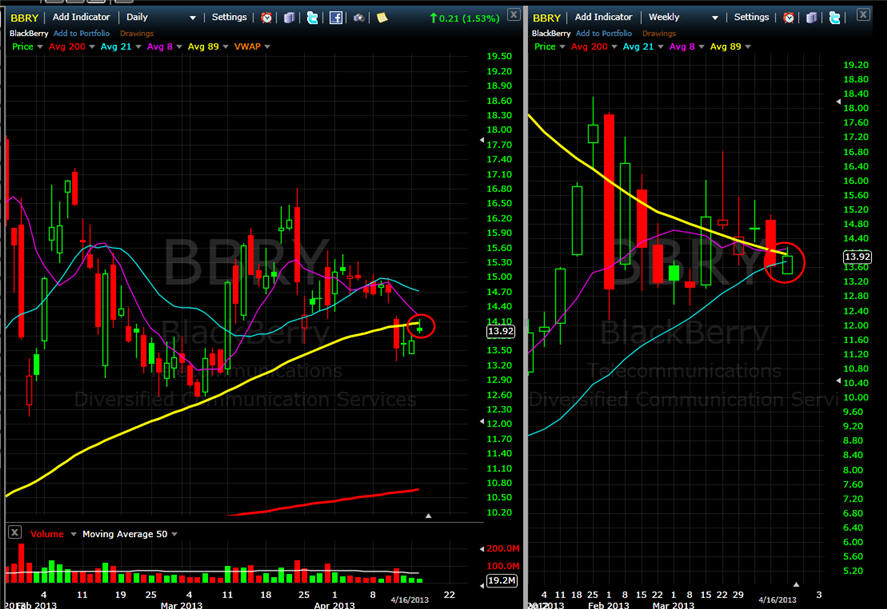The height and width of the screenshot is (609, 887).
Task: Click the cube icon in Daily chart toolbar
Action: click(x=289, y=18)
